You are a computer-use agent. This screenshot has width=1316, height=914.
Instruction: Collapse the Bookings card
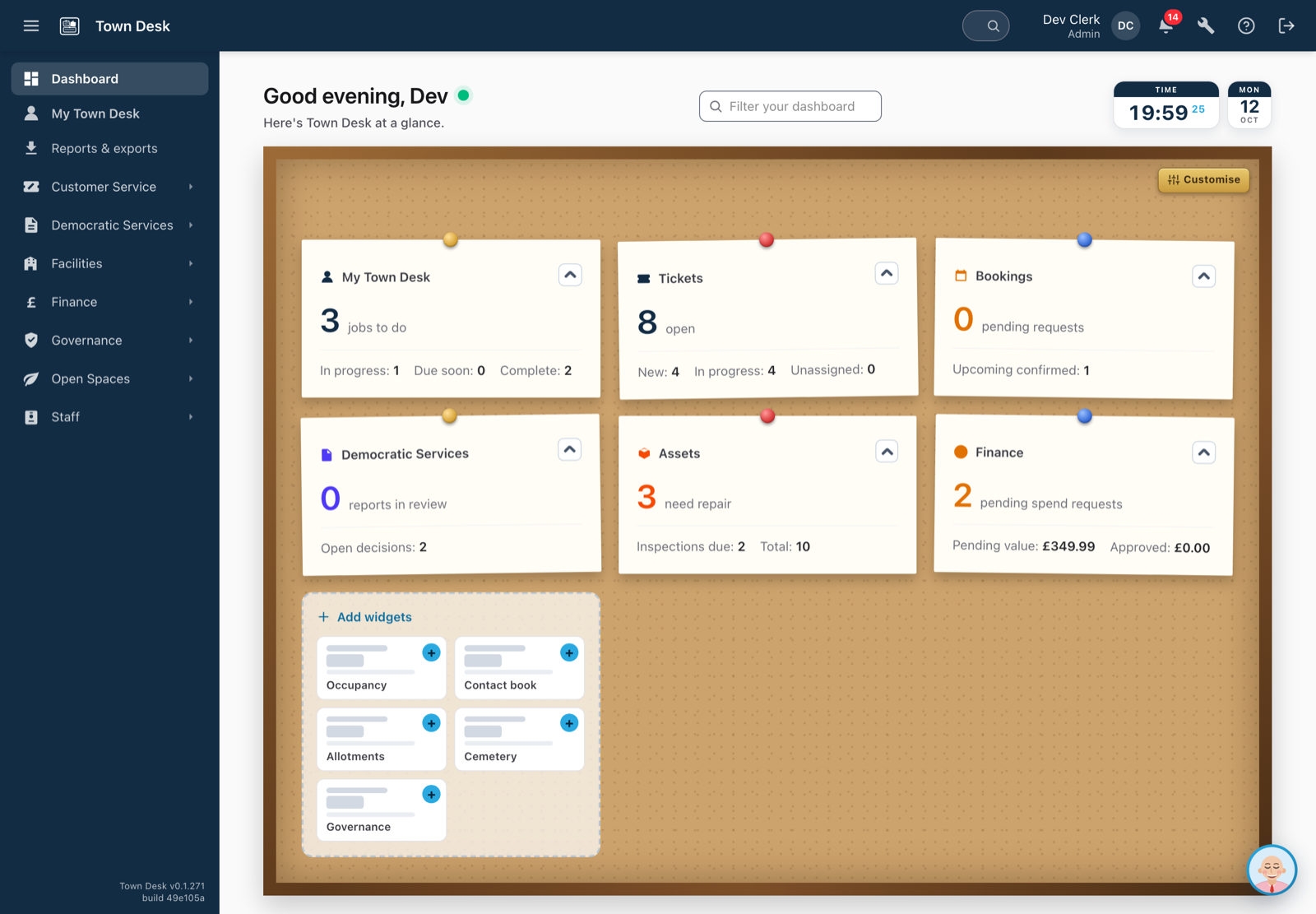1204,276
